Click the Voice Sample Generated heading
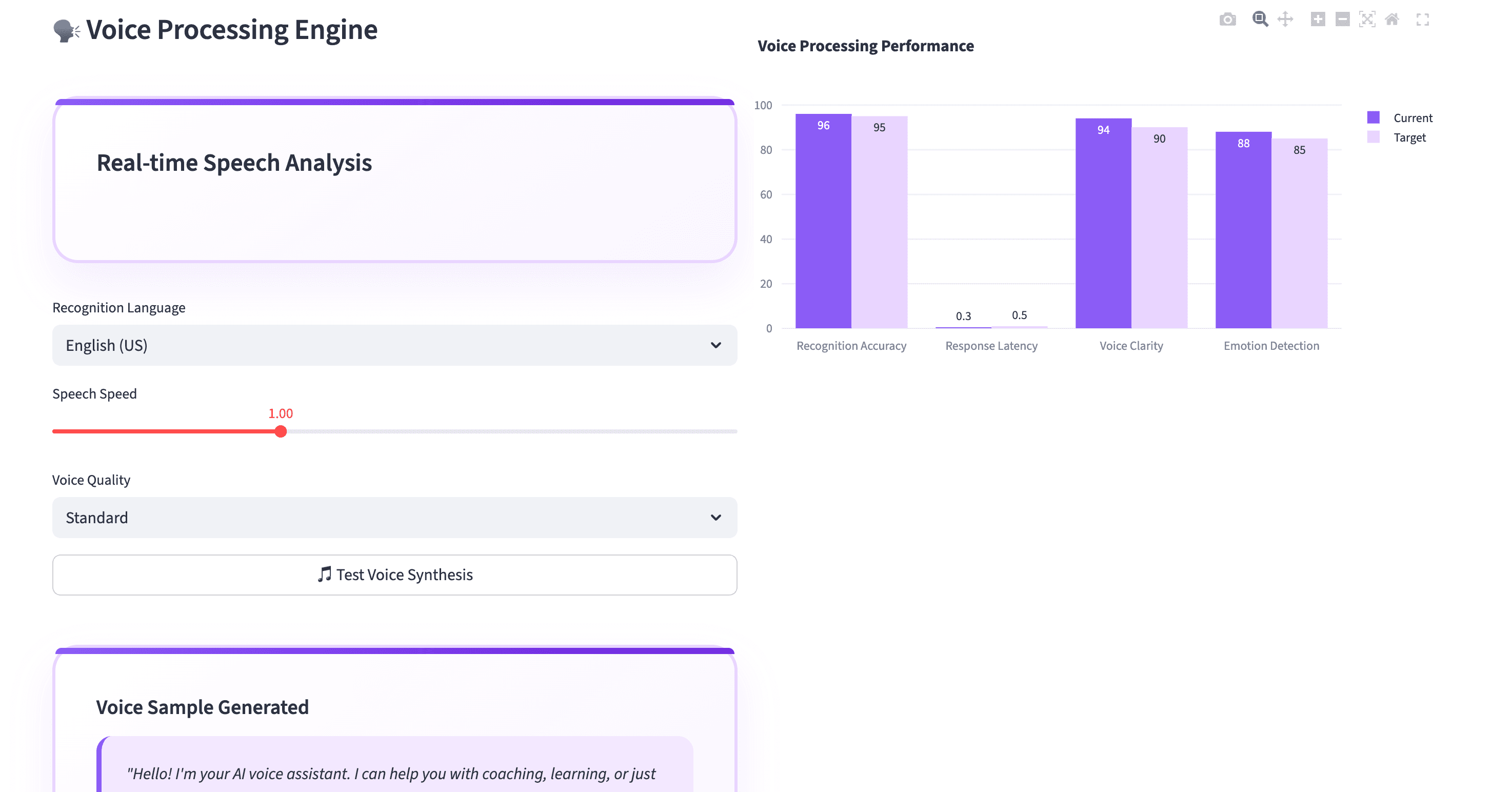 203,707
